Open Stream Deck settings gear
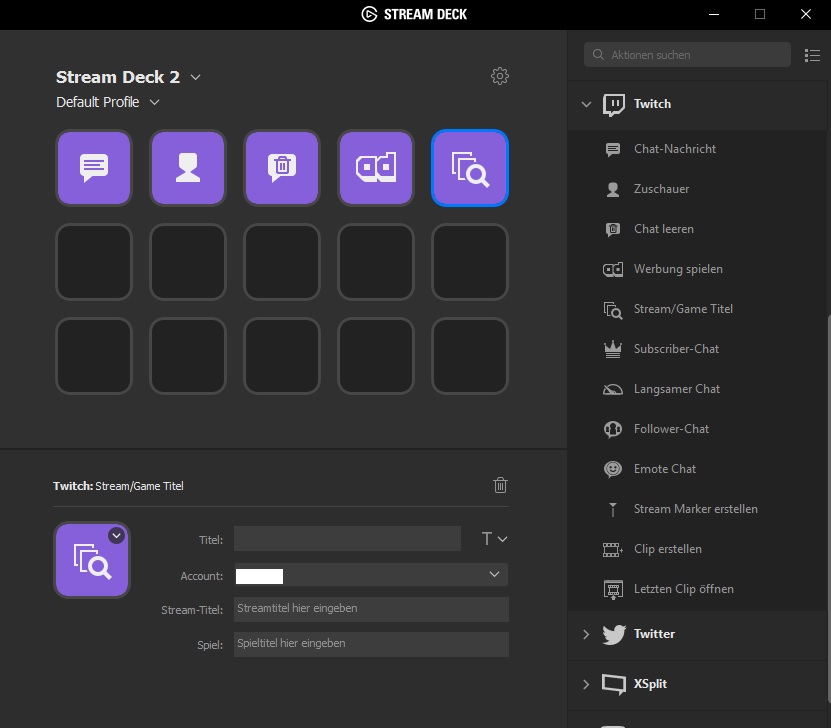This screenshot has height=728, width=831. pos(500,76)
